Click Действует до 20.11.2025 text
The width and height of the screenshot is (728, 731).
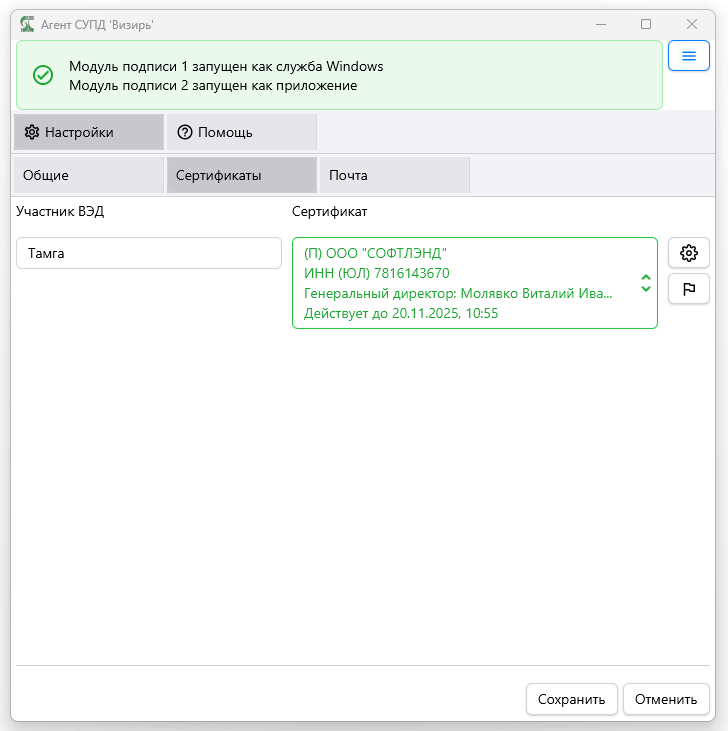click(401, 313)
